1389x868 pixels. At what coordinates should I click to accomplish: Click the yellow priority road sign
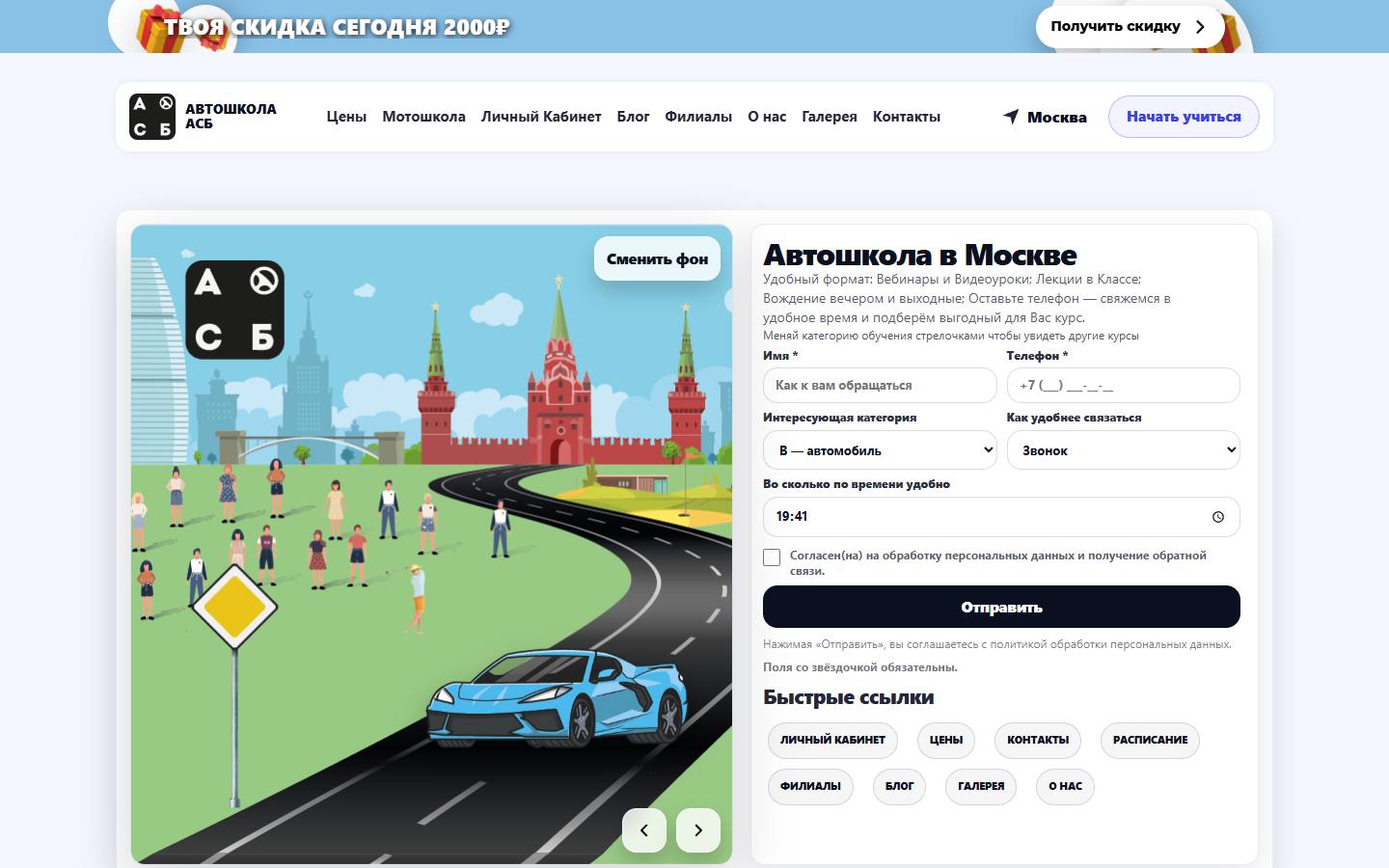(234, 608)
